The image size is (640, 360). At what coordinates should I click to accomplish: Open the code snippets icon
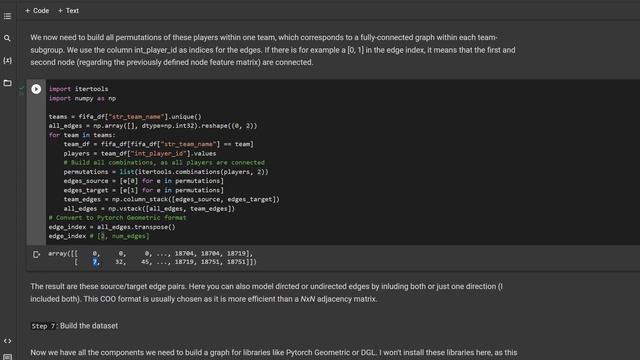point(7,341)
